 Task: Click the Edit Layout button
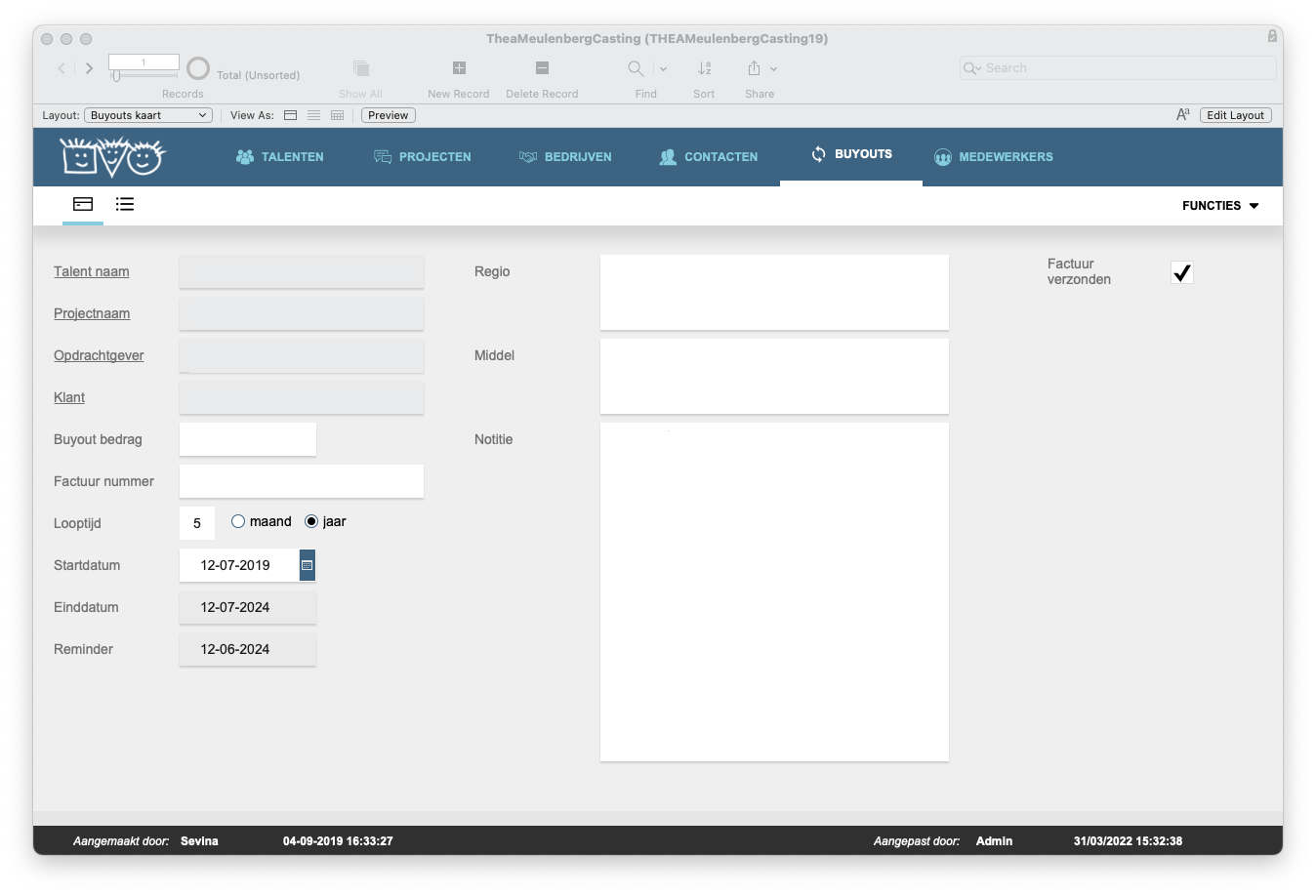coord(1236,115)
